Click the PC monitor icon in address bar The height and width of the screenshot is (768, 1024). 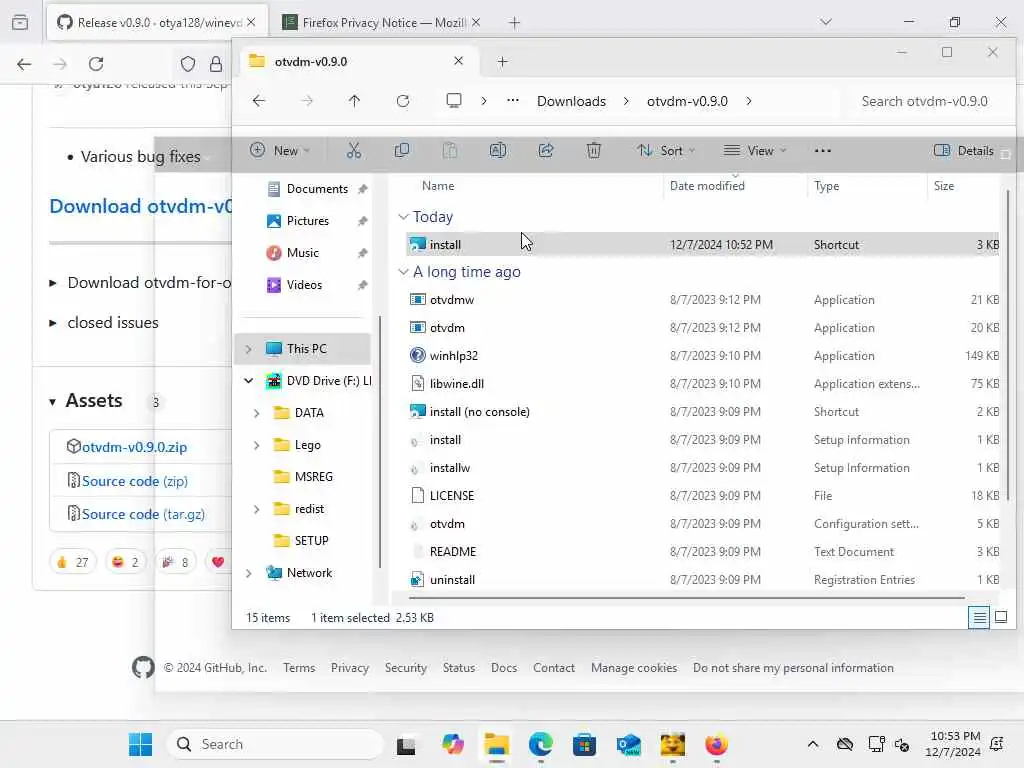(x=454, y=101)
